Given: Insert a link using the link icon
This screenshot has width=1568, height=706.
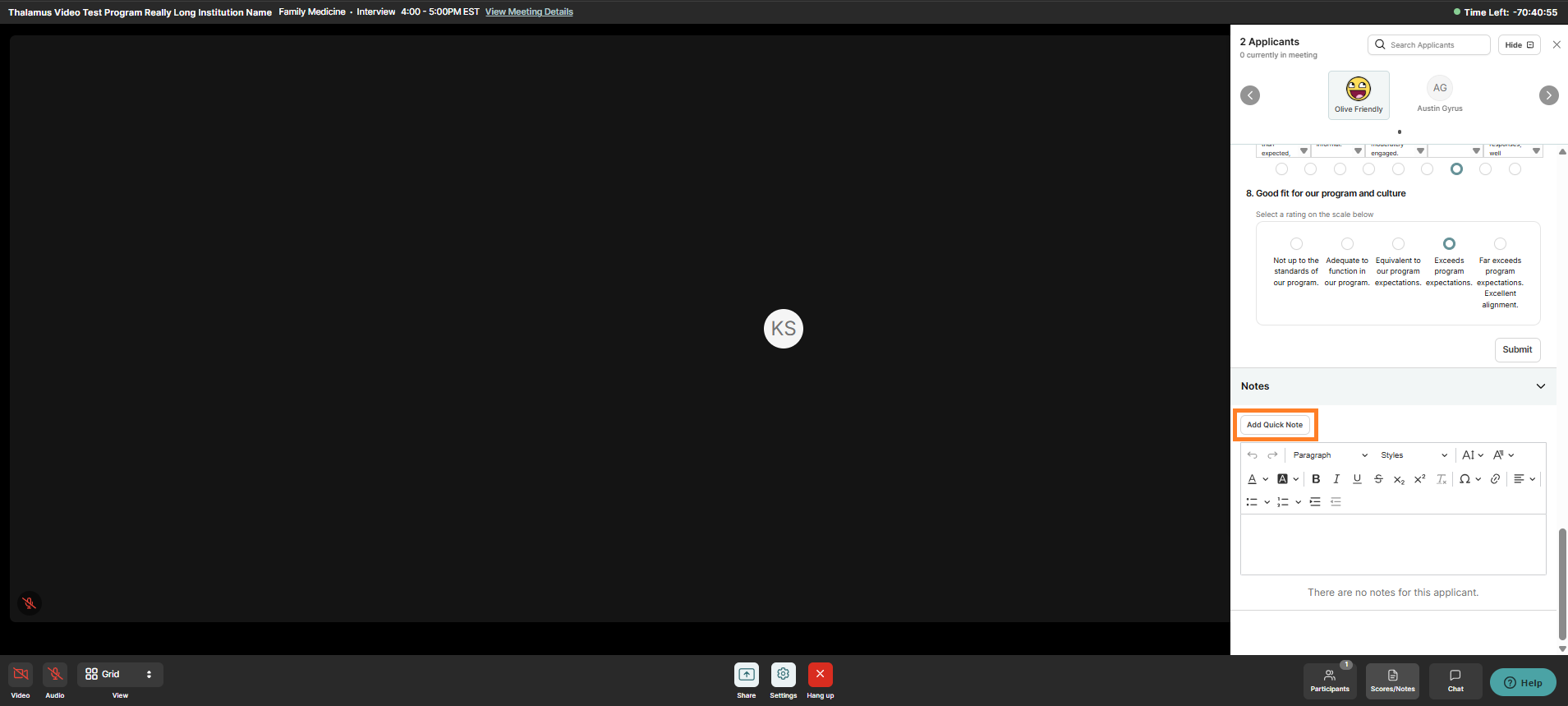Looking at the screenshot, I should point(1495,479).
